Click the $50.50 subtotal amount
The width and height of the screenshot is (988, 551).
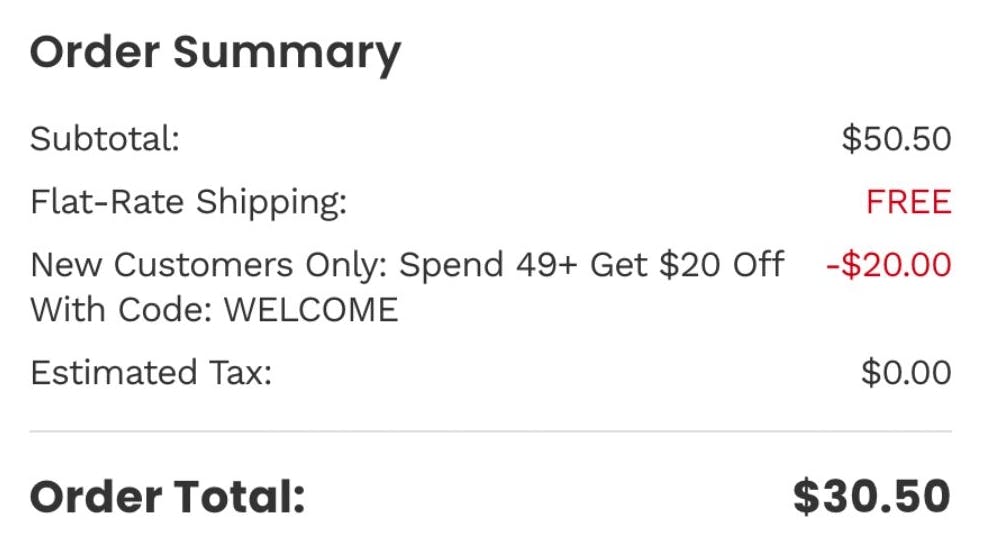pyautogui.click(x=896, y=139)
